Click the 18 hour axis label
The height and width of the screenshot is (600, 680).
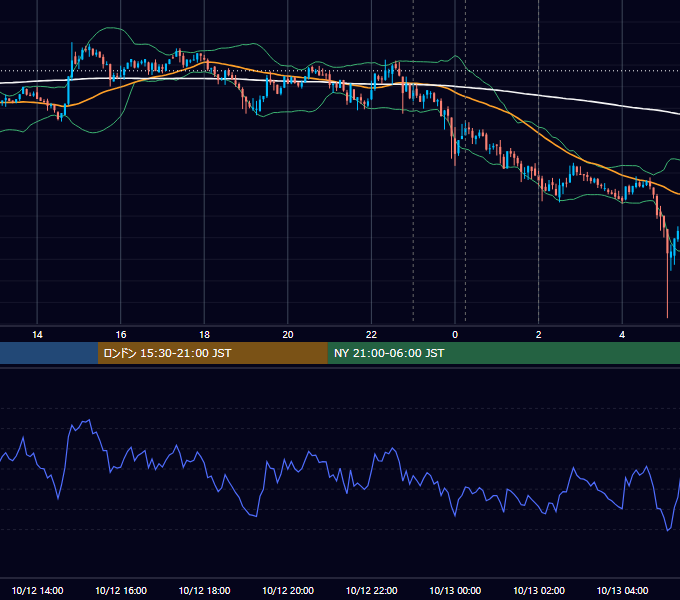coord(204,335)
